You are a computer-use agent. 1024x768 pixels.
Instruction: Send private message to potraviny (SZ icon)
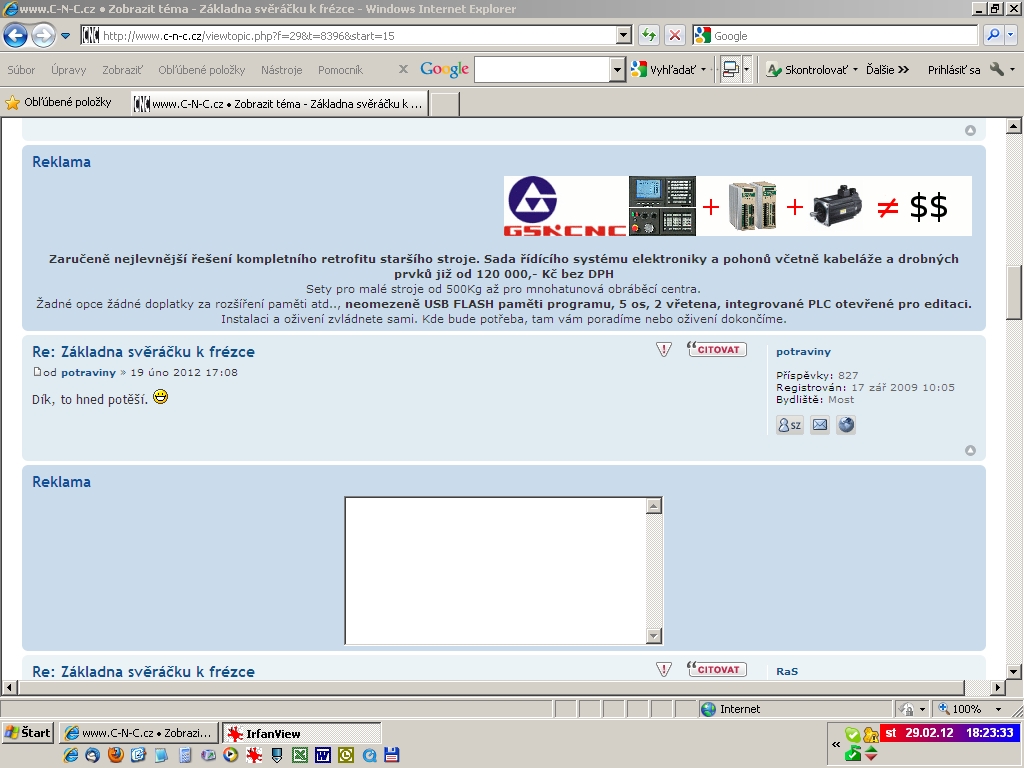point(790,425)
